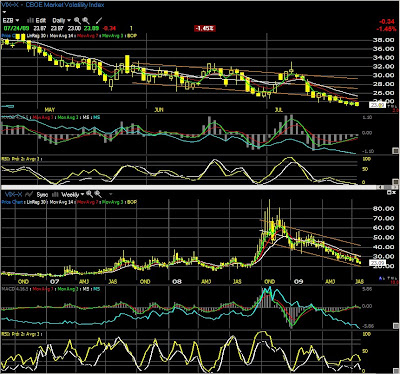Toggle Sync on the weekly chart

[x=42, y=194]
